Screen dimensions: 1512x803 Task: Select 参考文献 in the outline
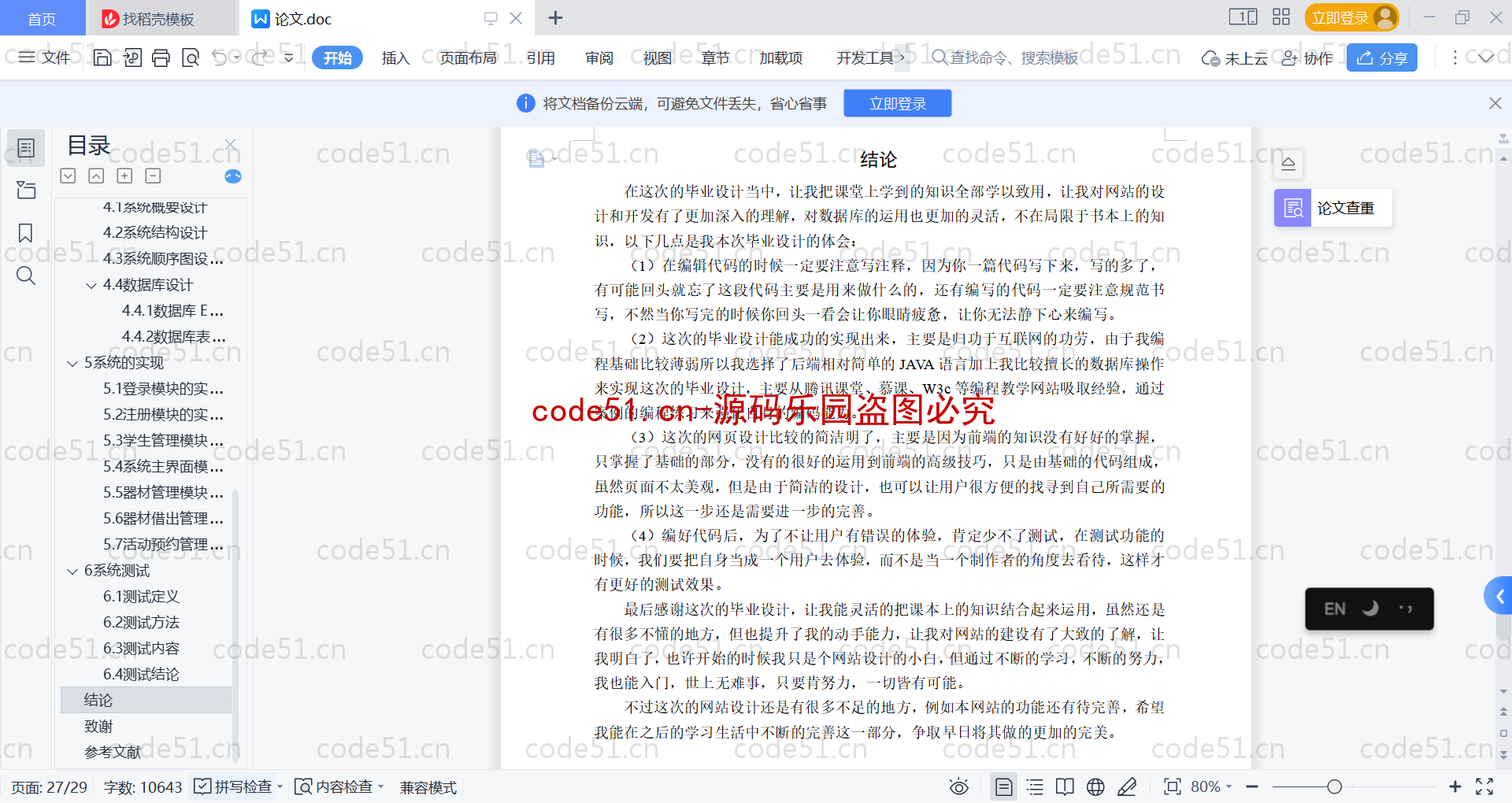coord(113,752)
